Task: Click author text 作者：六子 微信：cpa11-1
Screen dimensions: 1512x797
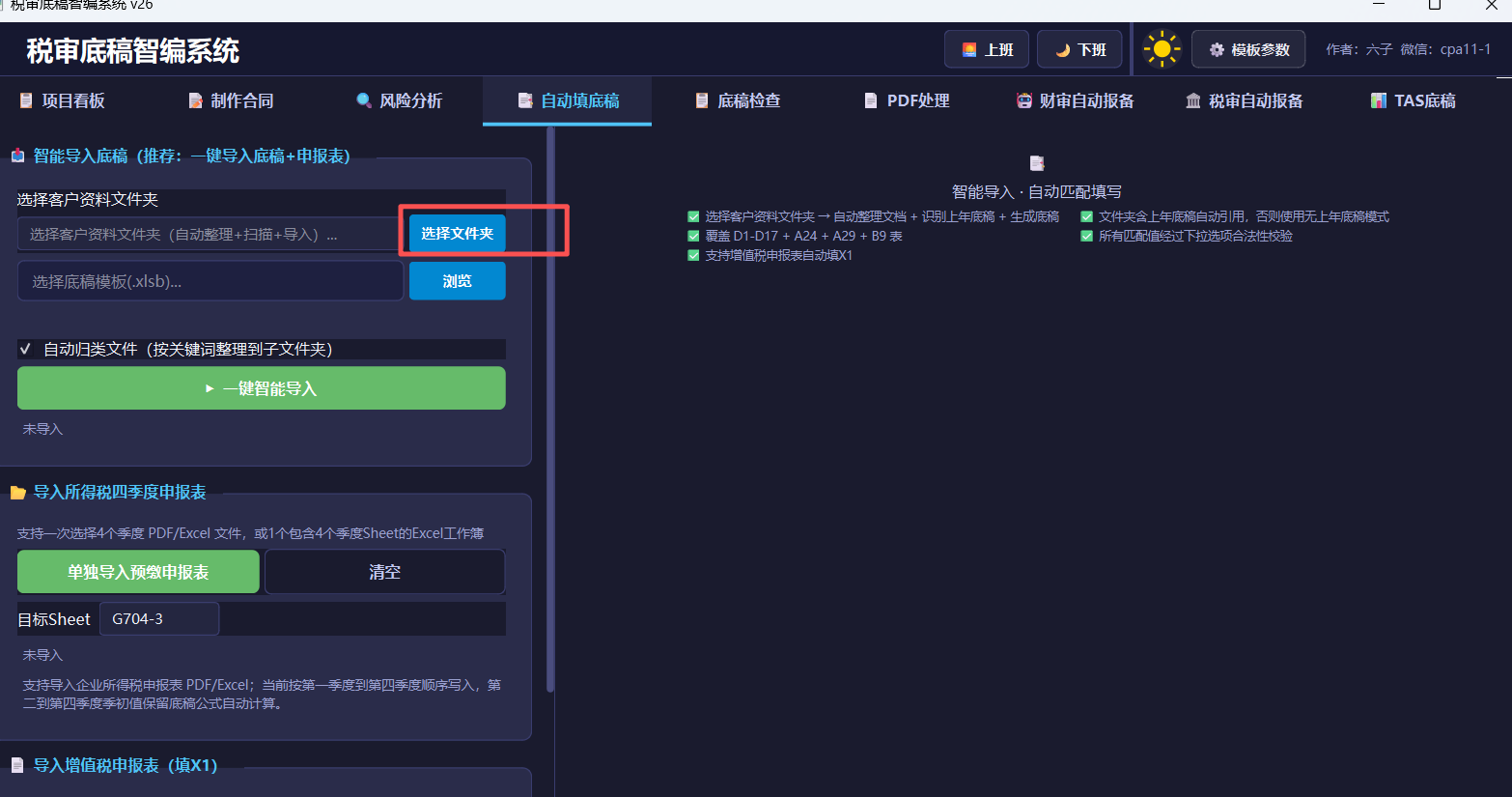Action: (x=1408, y=49)
